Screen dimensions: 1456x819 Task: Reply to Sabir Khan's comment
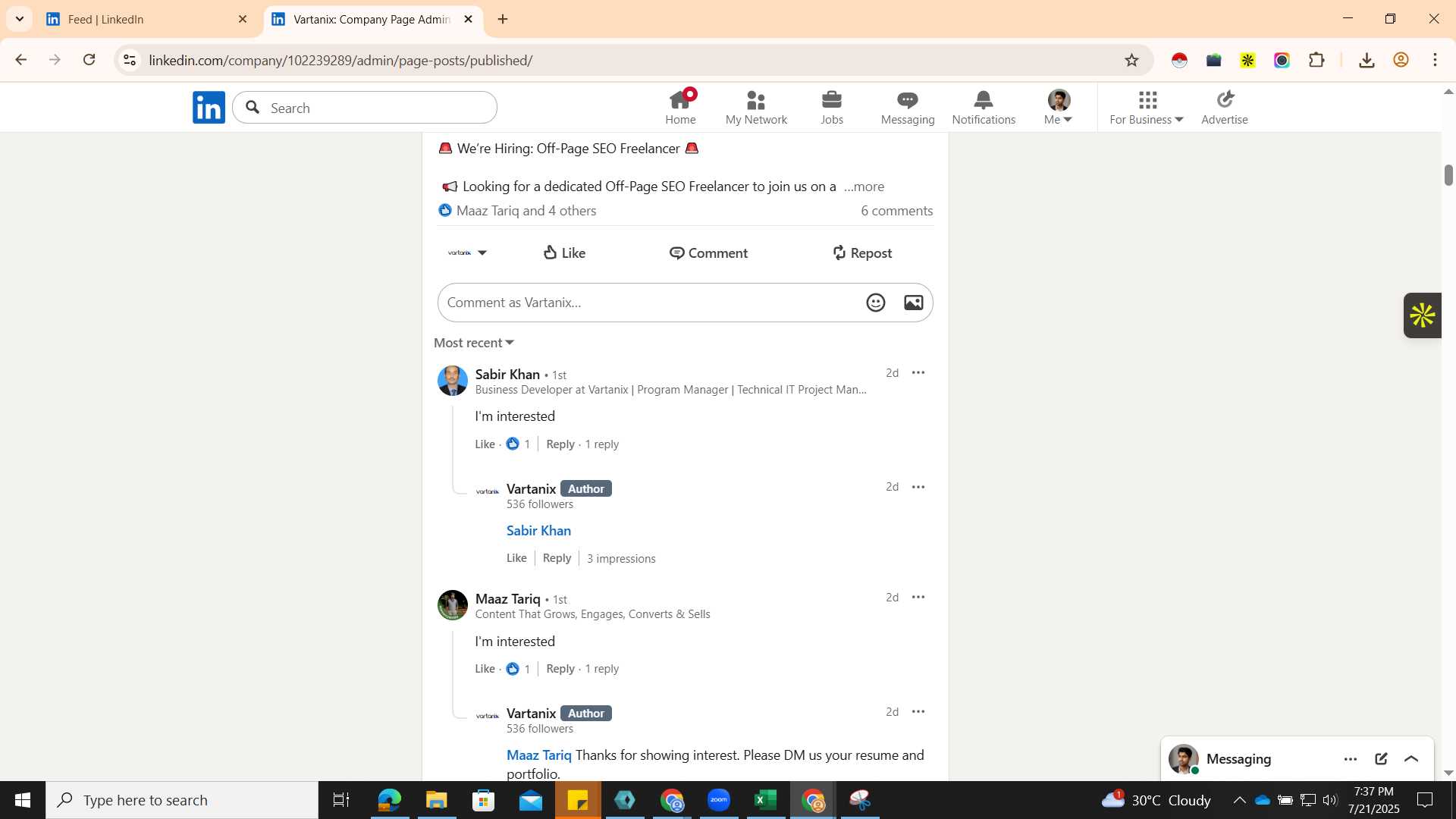click(x=560, y=444)
